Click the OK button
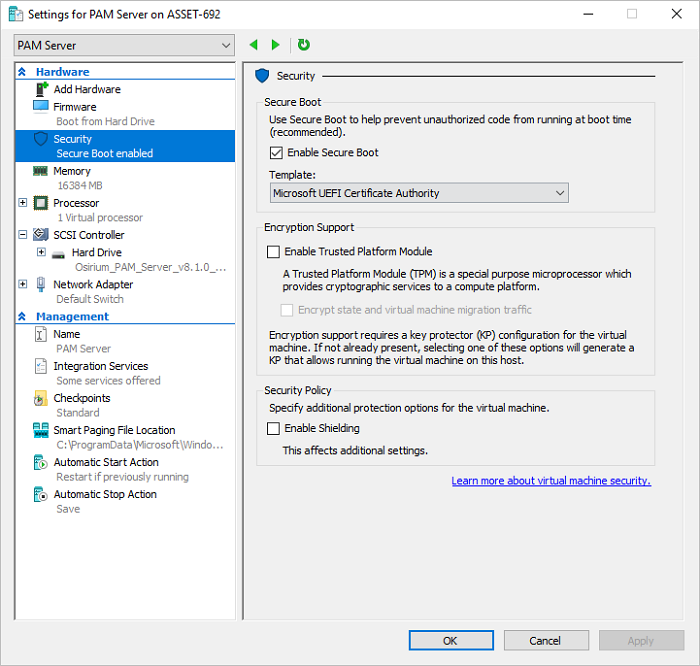Viewport: 700px width, 666px height. (x=451, y=641)
